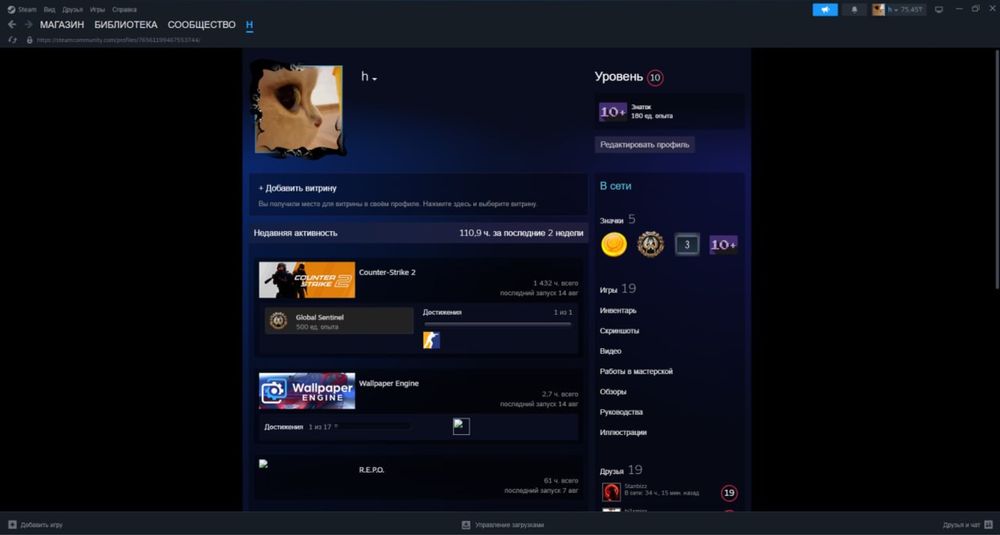Click the Wallpaper Engine banner
This screenshot has height=535, width=1000.
point(307,391)
